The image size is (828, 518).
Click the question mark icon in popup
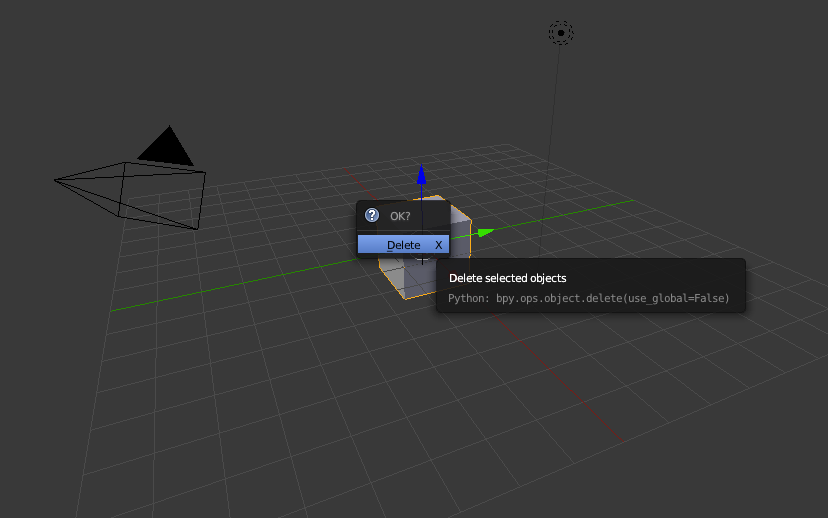pos(372,215)
